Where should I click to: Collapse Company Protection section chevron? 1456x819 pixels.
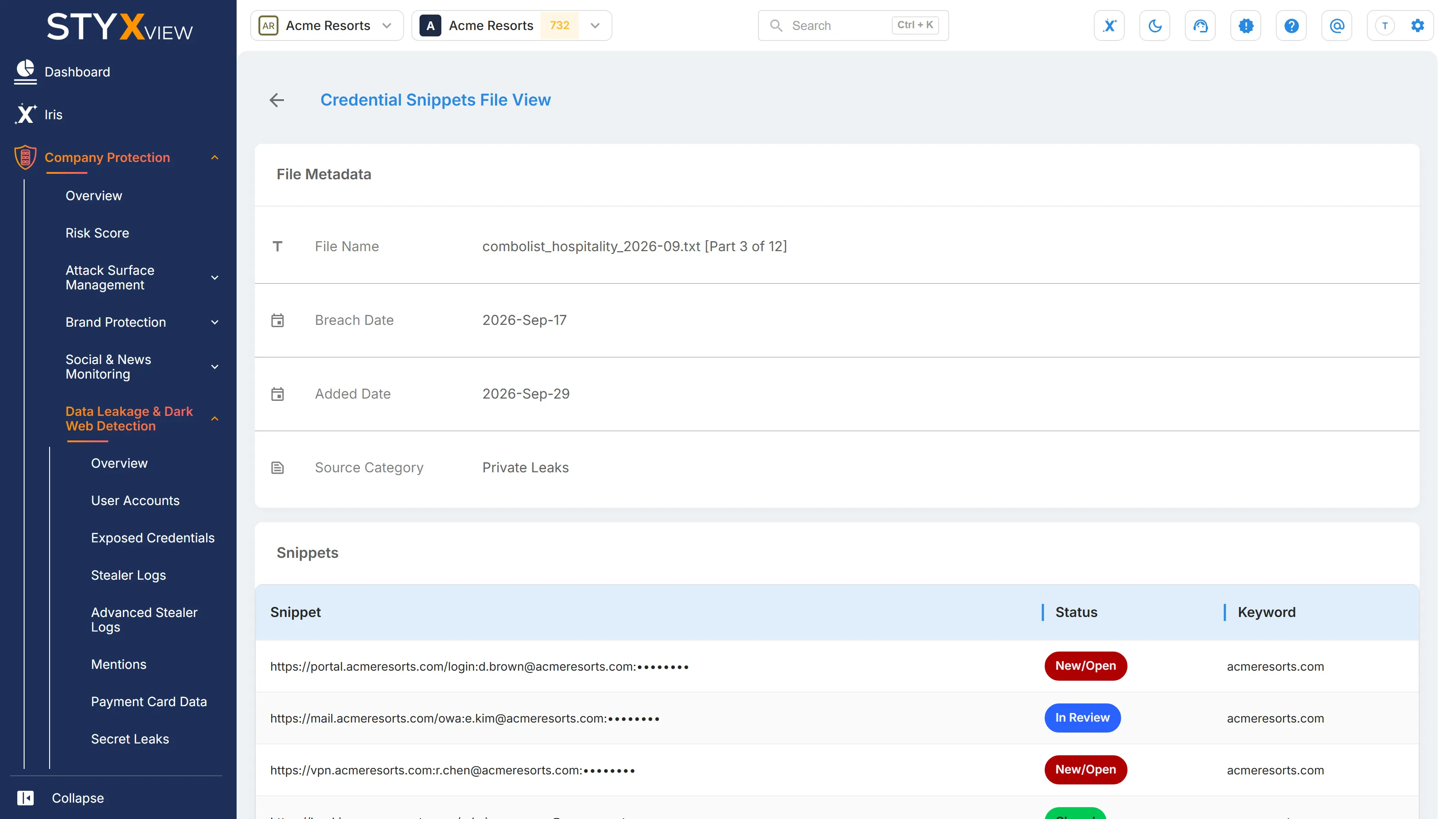pyautogui.click(x=215, y=158)
